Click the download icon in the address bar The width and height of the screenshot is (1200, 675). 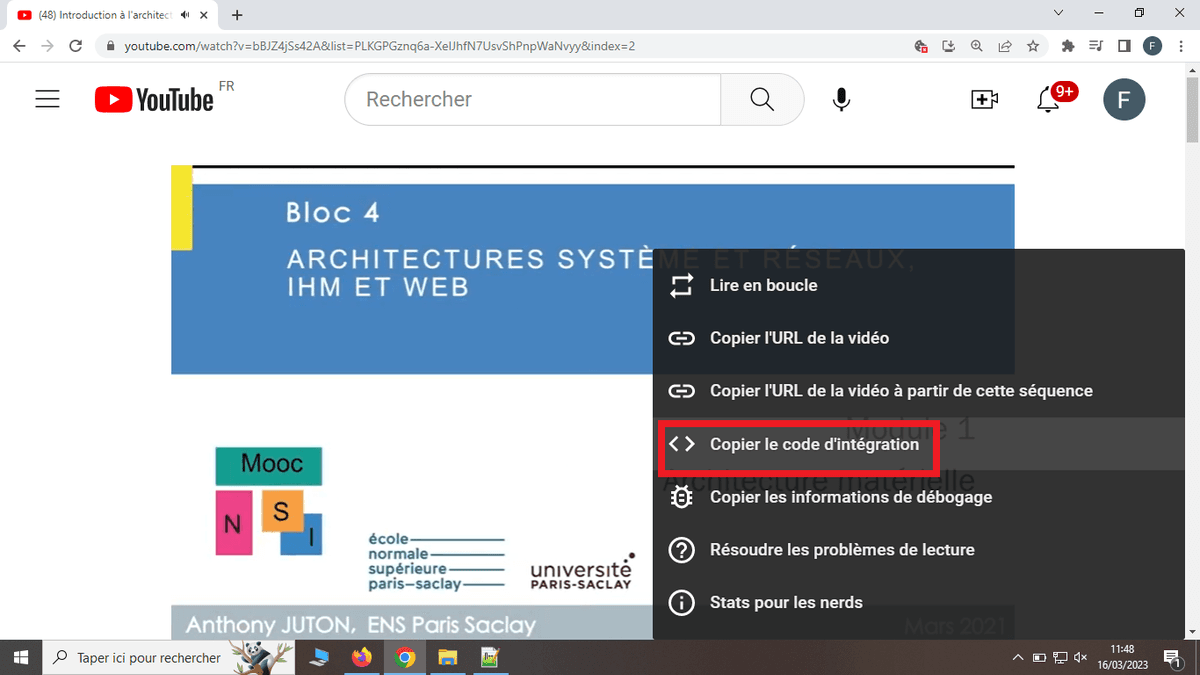click(x=948, y=46)
